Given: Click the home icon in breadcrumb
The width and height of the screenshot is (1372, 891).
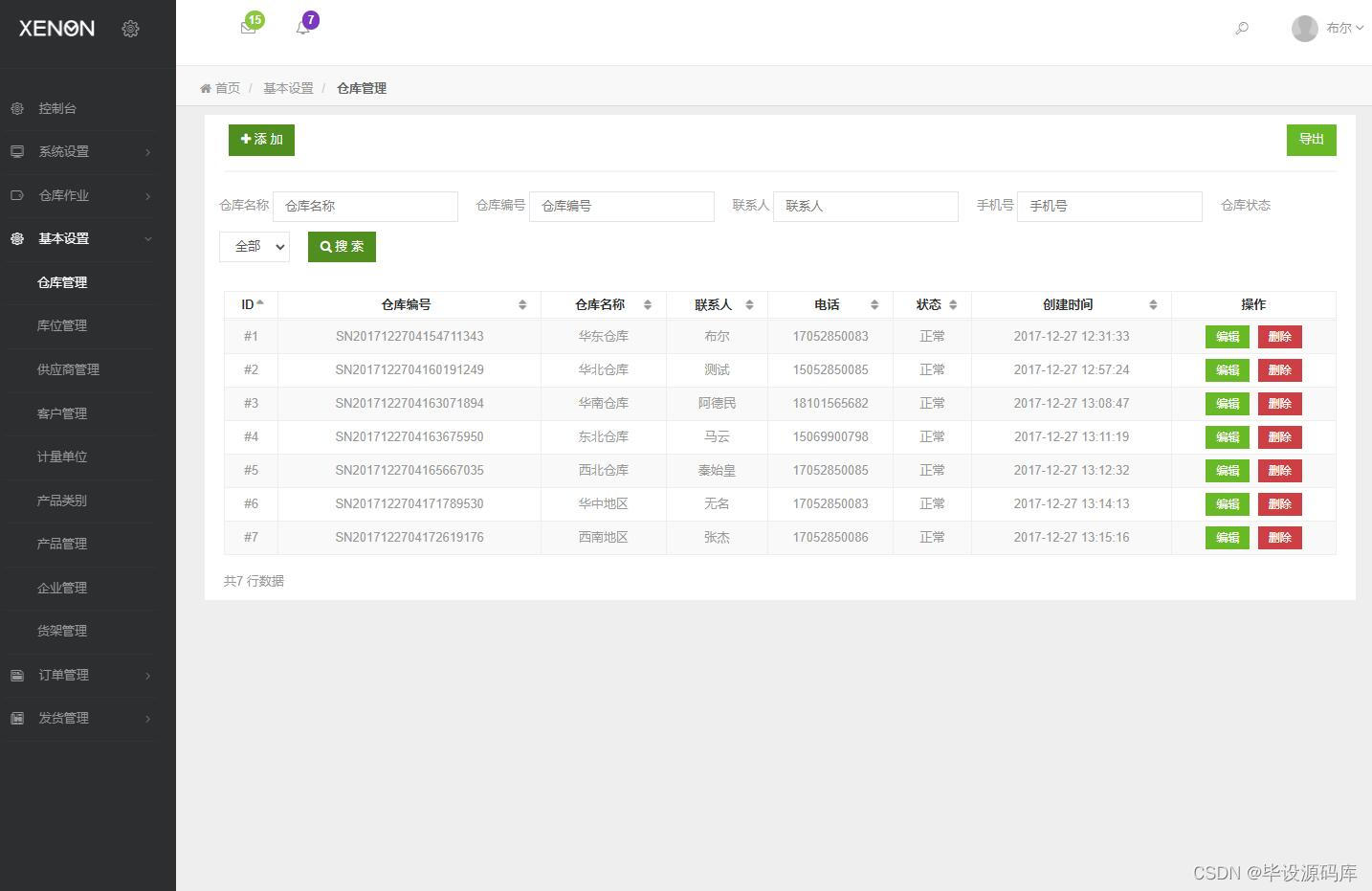Looking at the screenshot, I should coord(206,88).
